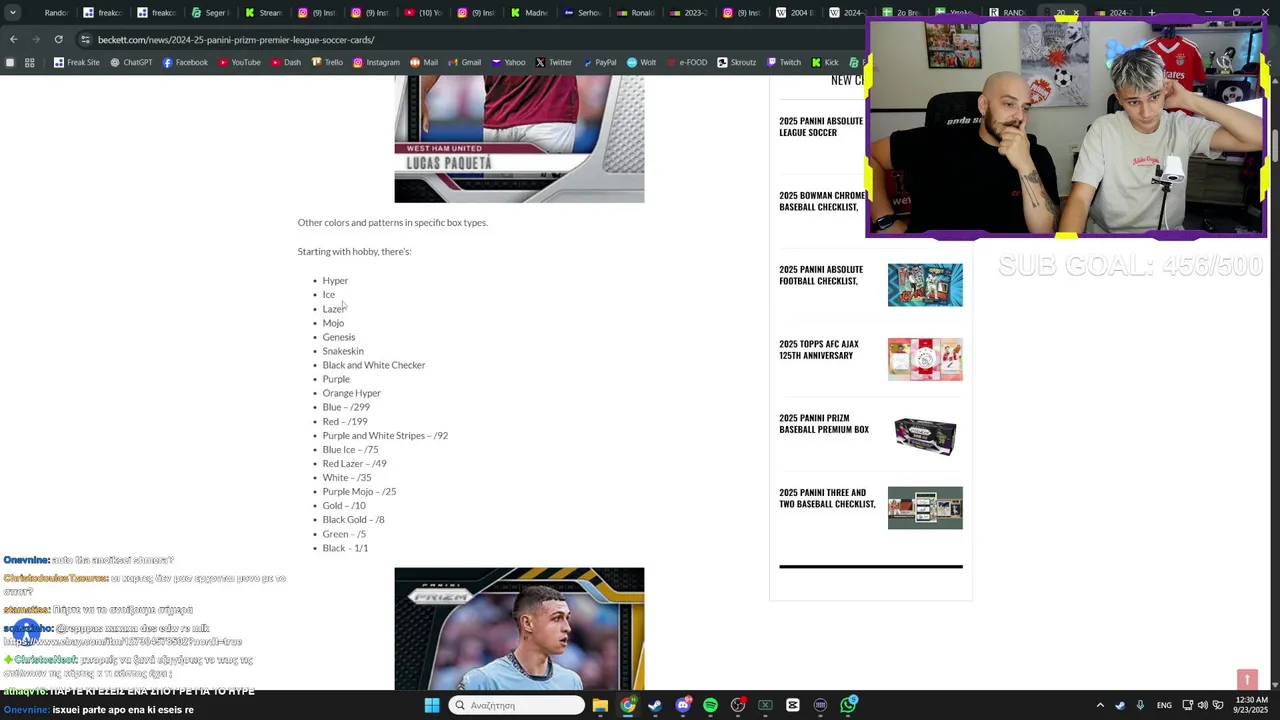Switch to the (10) YouTube tab
The image size is (1280, 720).
pyautogui.click(x=424, y=12)
